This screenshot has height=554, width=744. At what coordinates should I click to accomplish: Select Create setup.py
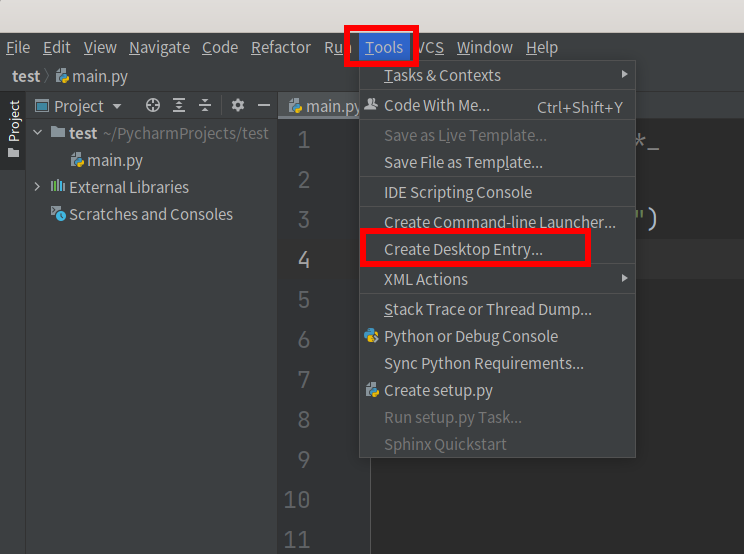[x=497, y=390]
